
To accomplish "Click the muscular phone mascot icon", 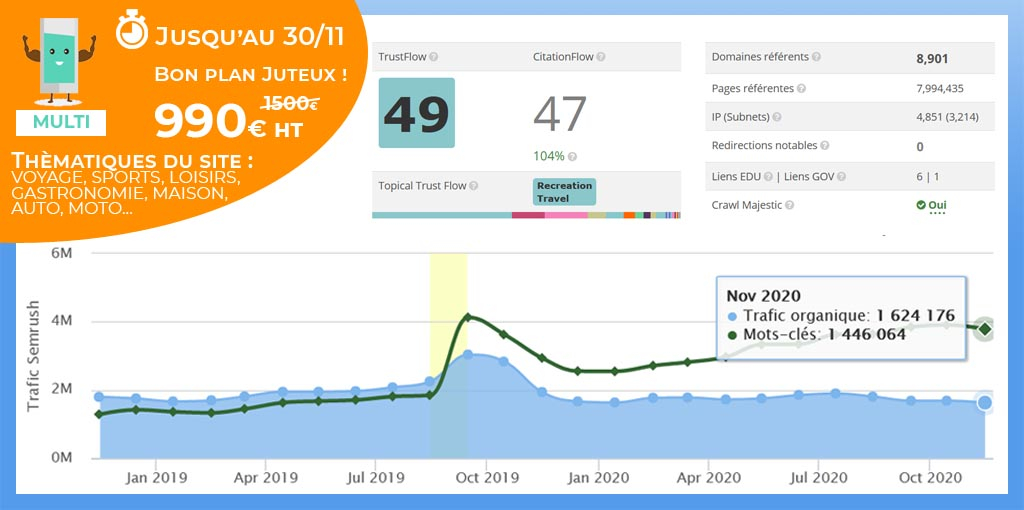I will (x=59, y=60).
